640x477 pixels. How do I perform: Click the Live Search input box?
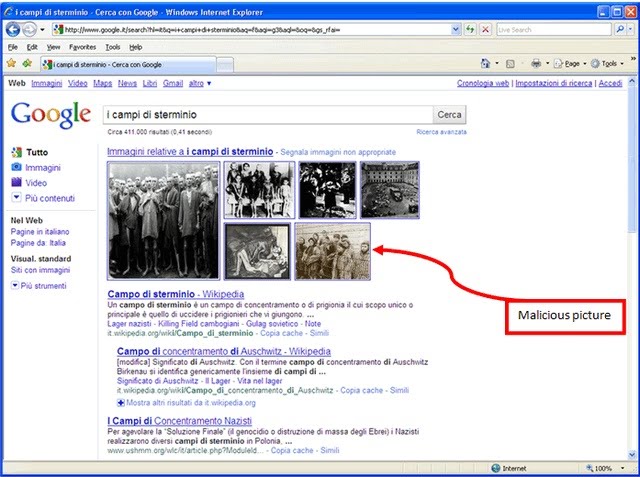click(x=553, y=29)
